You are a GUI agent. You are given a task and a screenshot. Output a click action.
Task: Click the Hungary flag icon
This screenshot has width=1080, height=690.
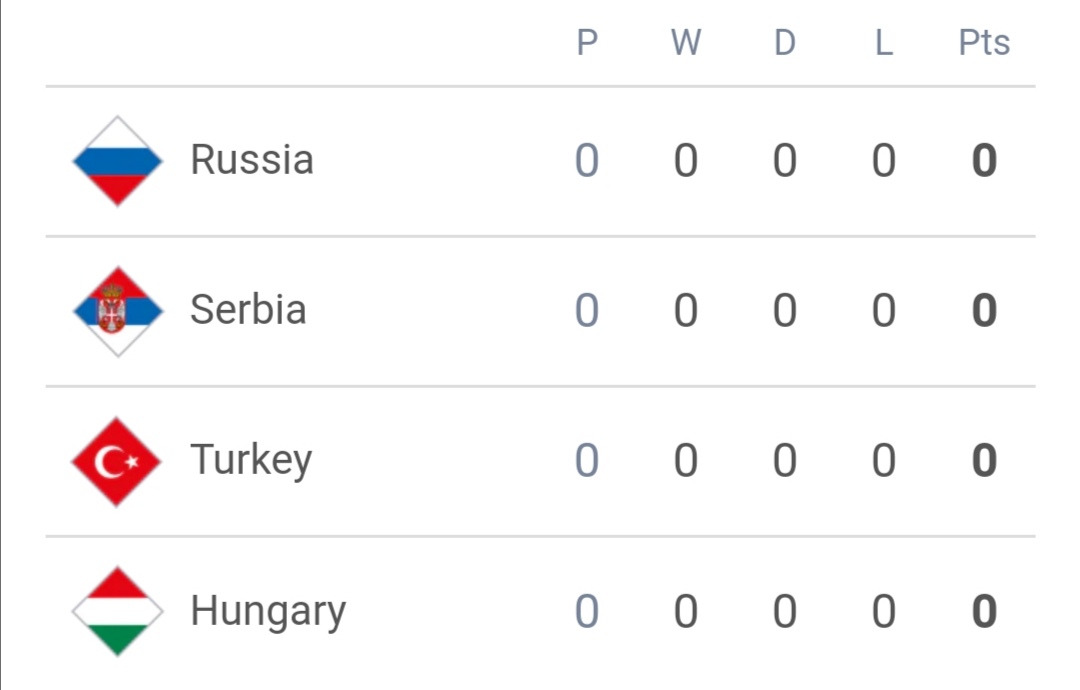coord(117,611)
